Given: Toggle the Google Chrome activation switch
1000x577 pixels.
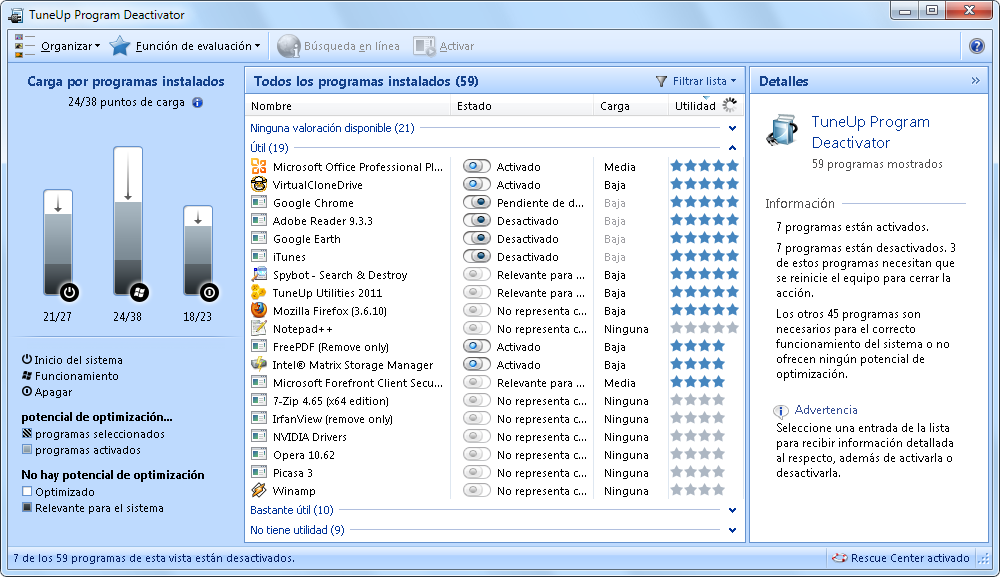Looking at the screenshot, I should click(x=476, y=203).
